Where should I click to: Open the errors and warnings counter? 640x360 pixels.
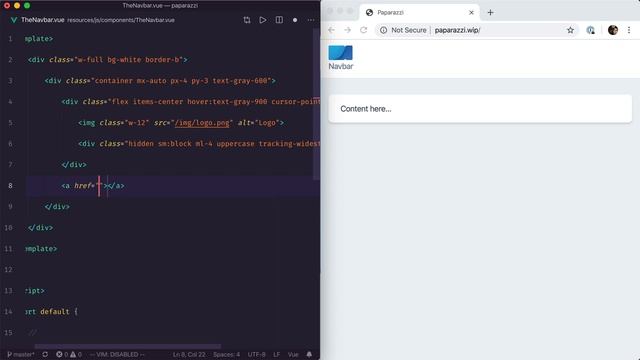point(69,354)
